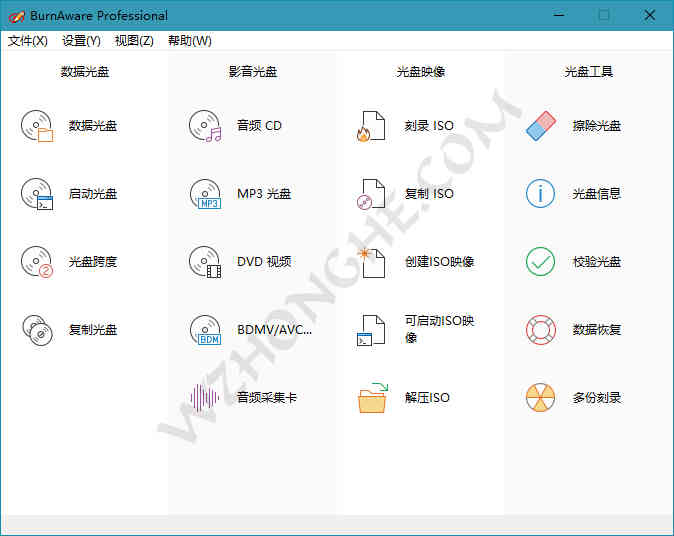Click the 校验光盘 label

[597, 262]
